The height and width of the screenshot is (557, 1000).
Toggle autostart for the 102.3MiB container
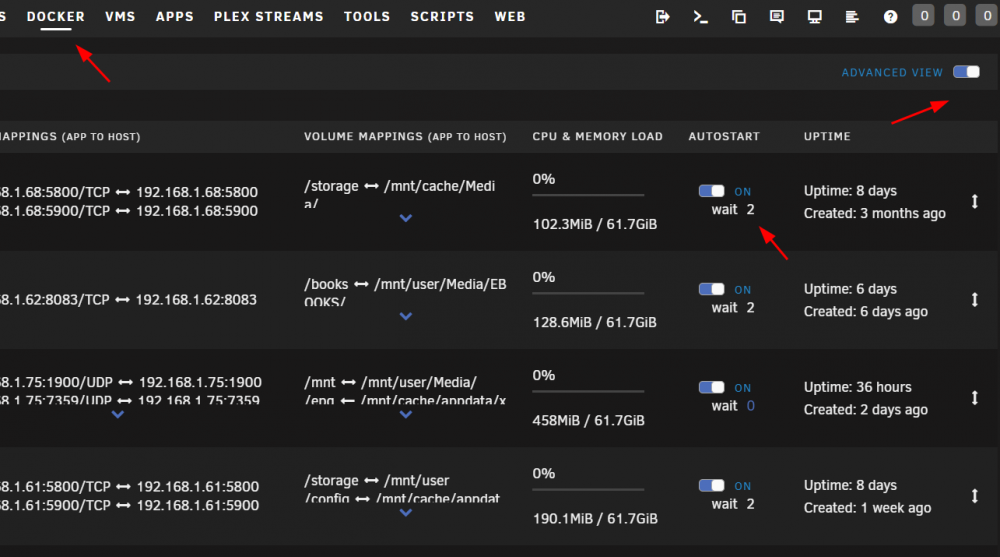point(711,191)
